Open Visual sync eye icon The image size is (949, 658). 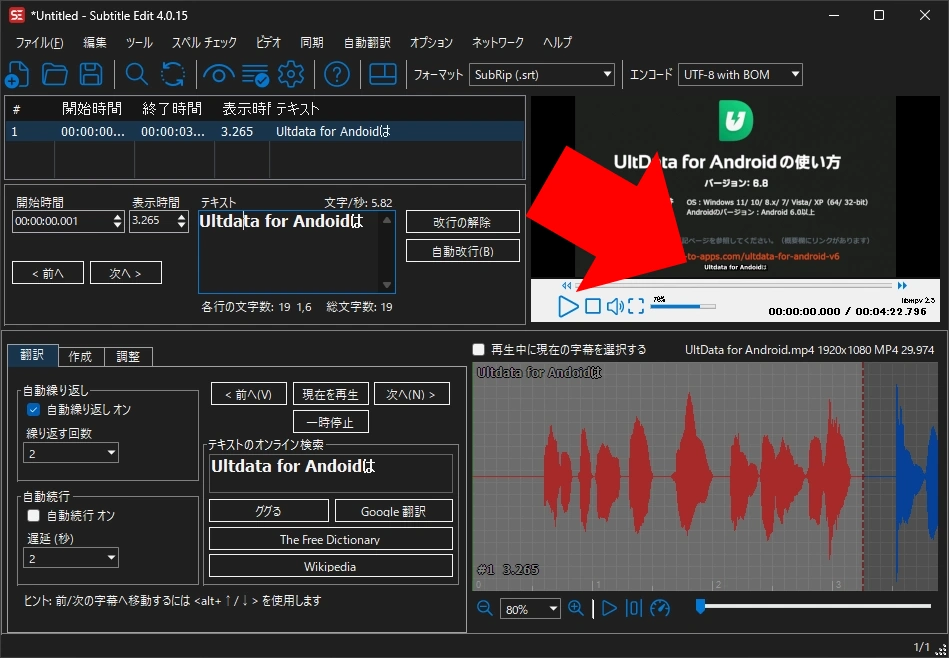(x=218, y=74)
